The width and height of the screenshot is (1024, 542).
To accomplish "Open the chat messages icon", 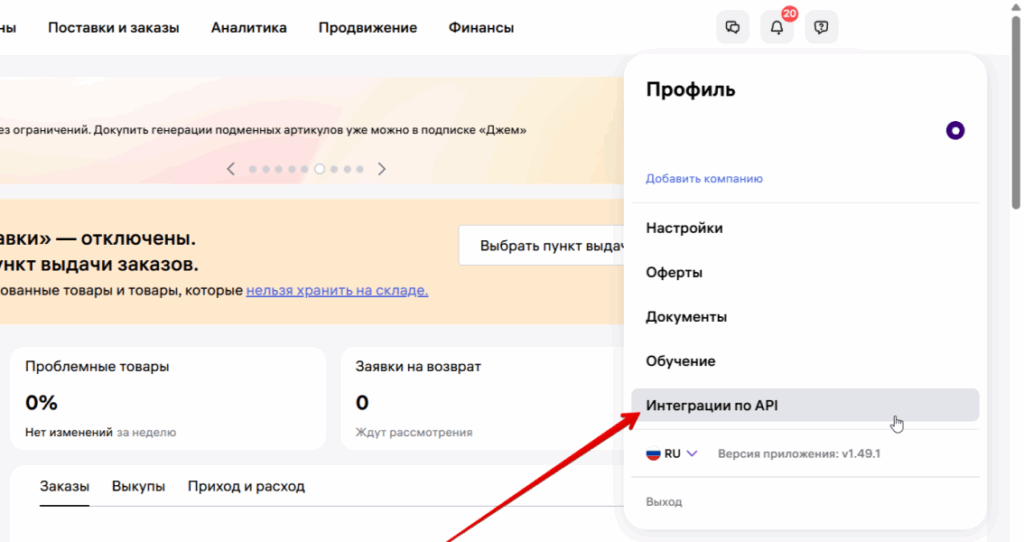I will click(x=733, y=28).
